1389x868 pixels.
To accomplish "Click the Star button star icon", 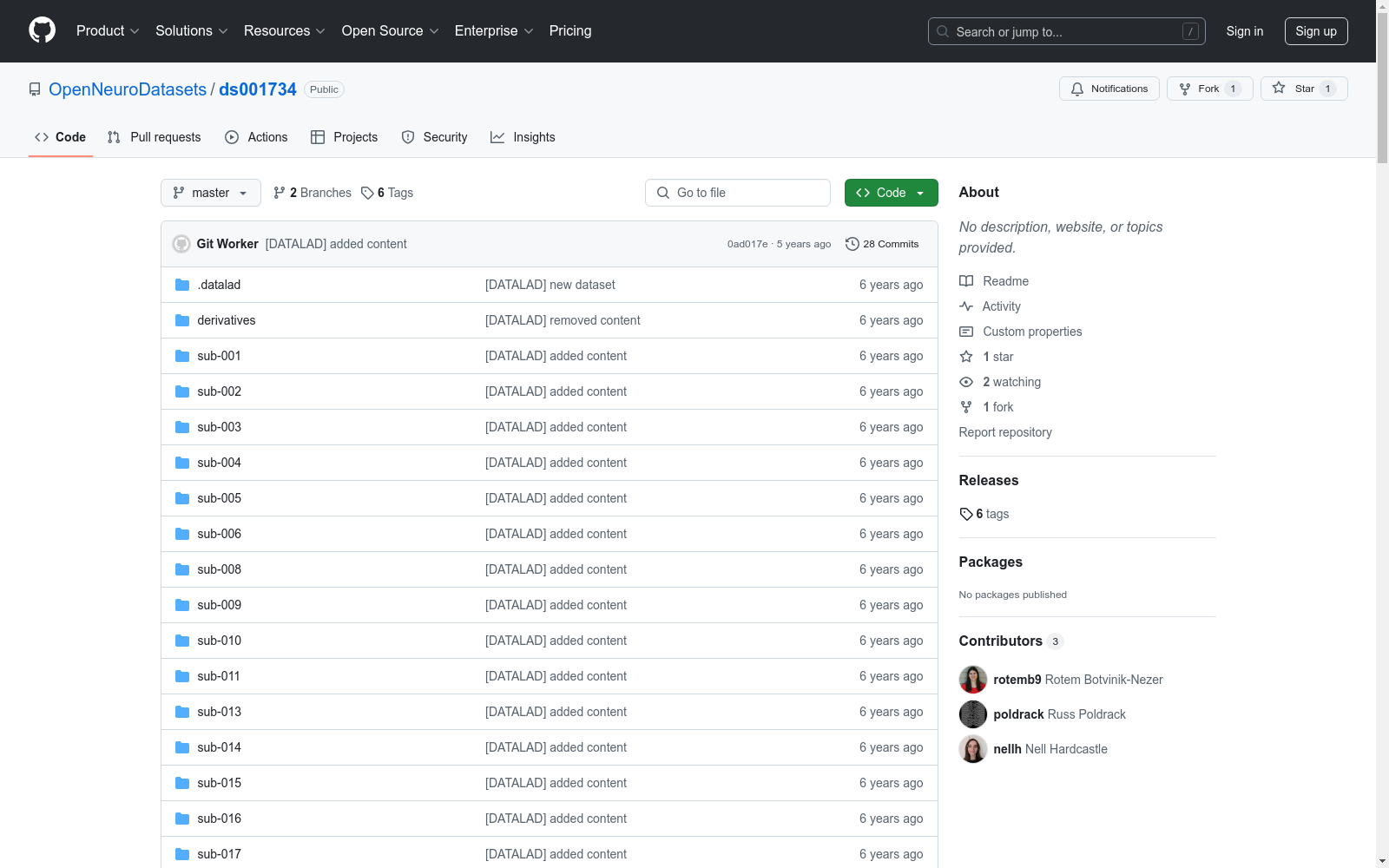I will pos(1279,88).
